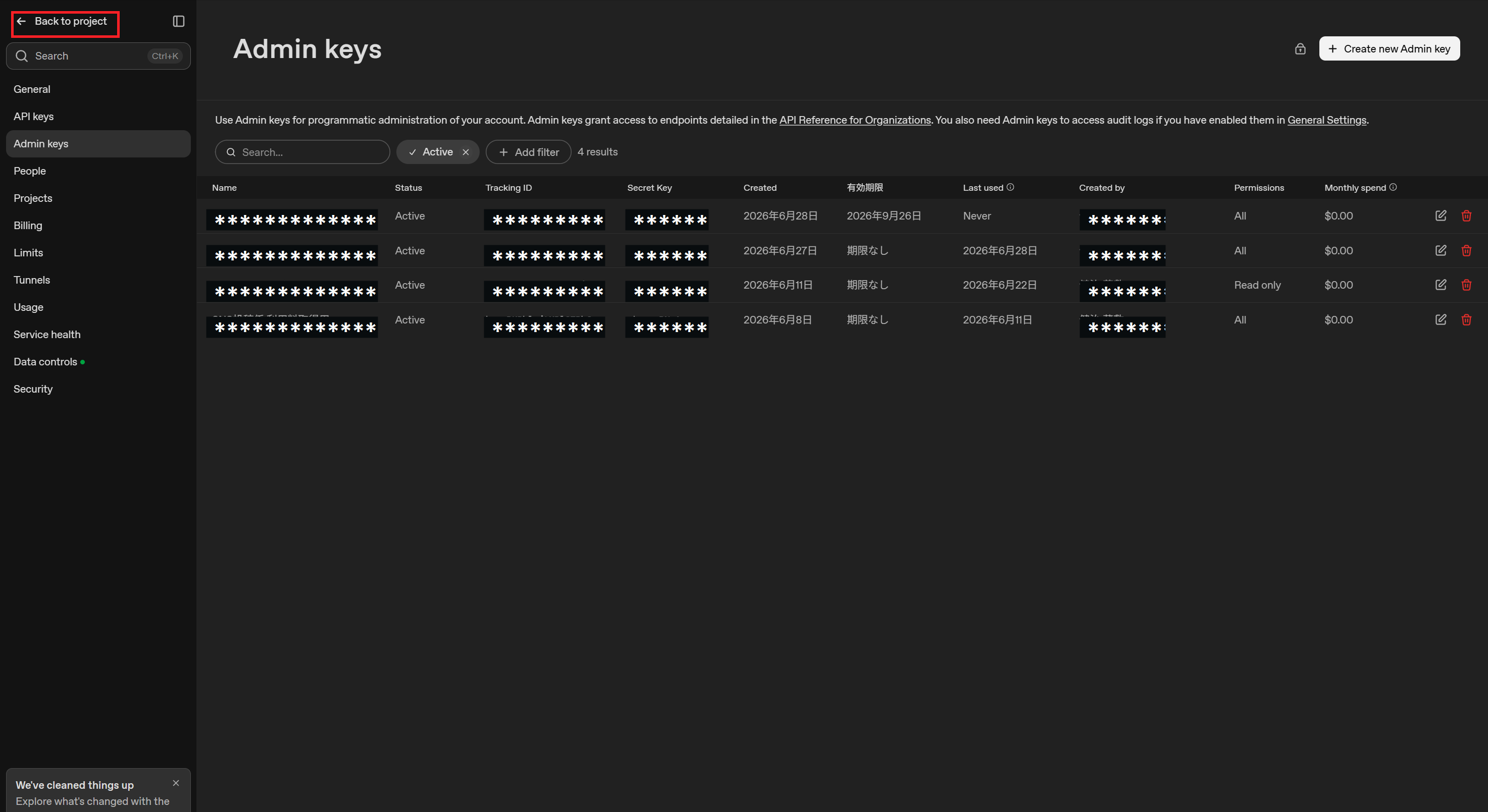Open API keys in the sidebar
The width and height of the screenshot is (1488, 812).
tap(98, 116)
